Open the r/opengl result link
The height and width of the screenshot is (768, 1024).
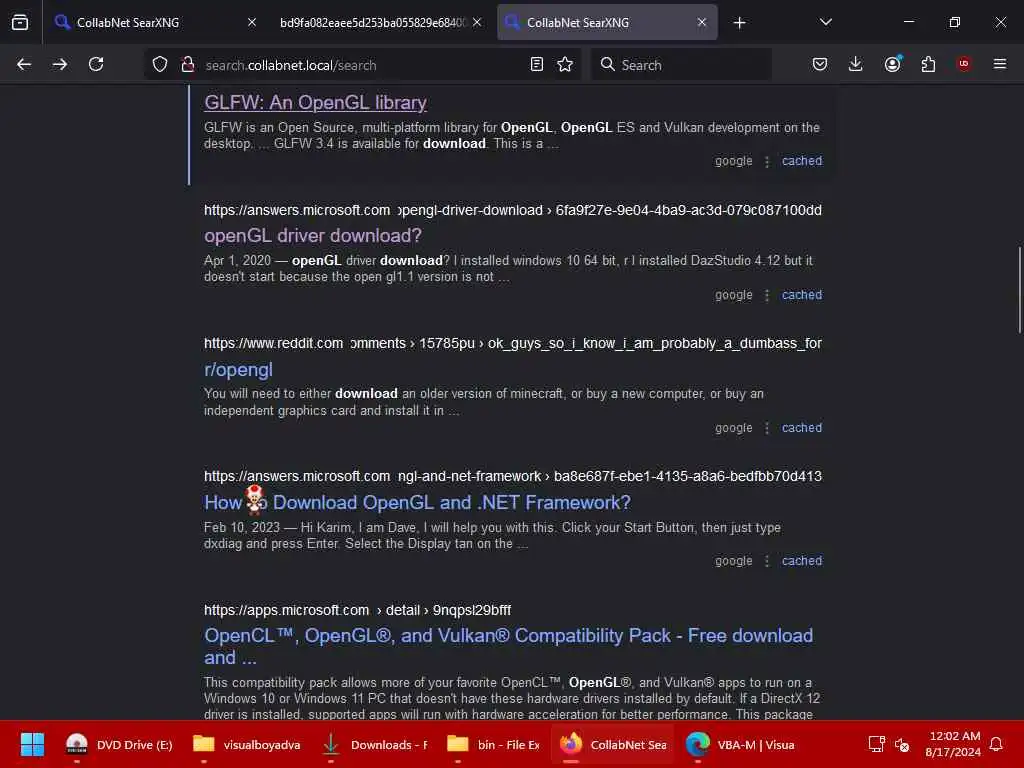pos(238,370)
